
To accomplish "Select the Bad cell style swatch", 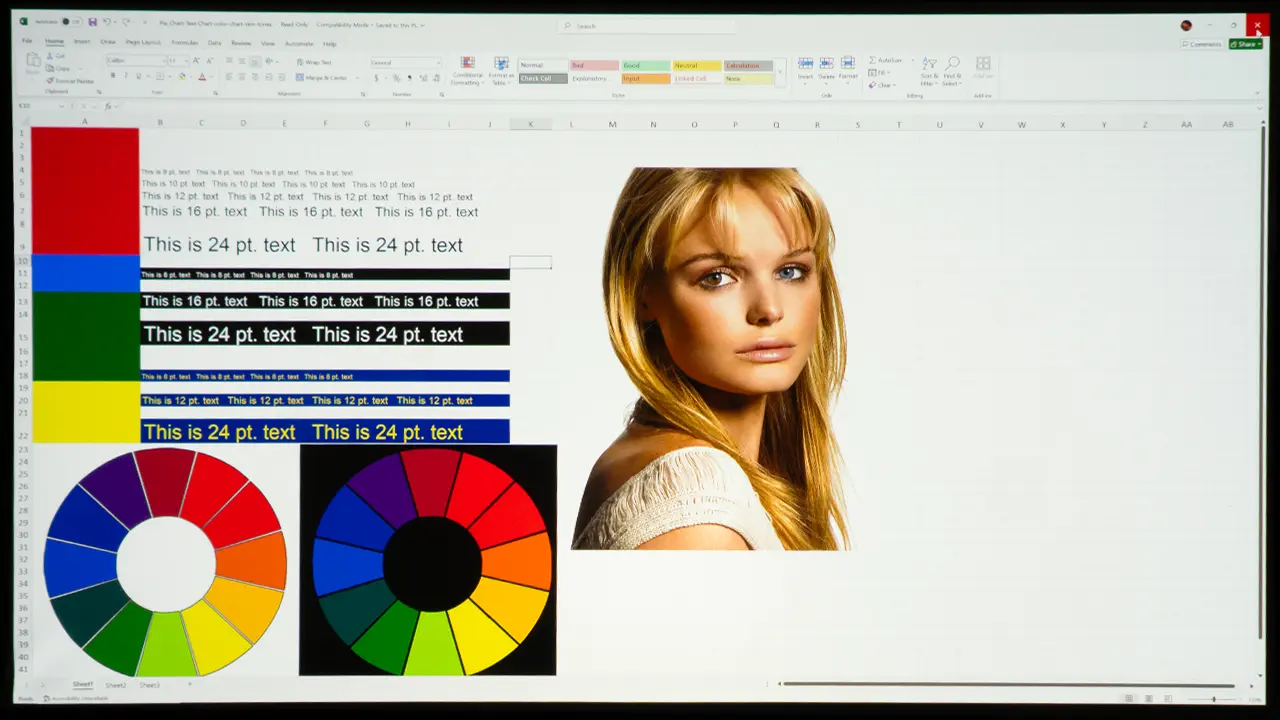I will point(593,66).
